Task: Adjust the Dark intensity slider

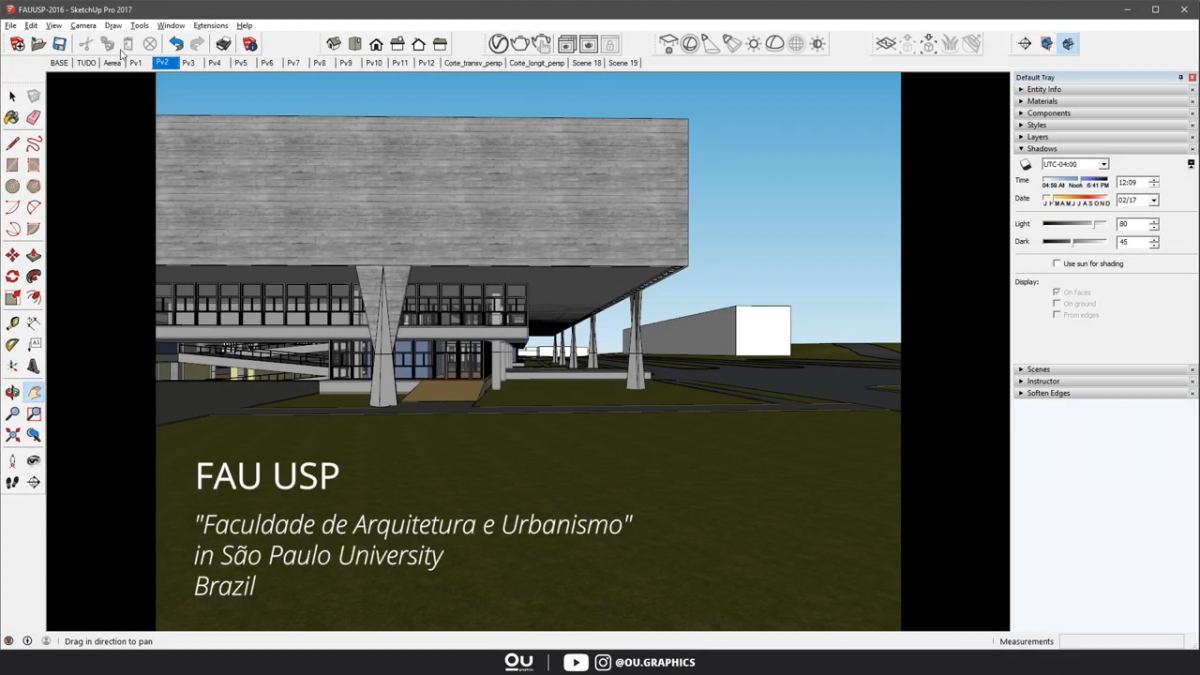Action: pos(1074,242)
